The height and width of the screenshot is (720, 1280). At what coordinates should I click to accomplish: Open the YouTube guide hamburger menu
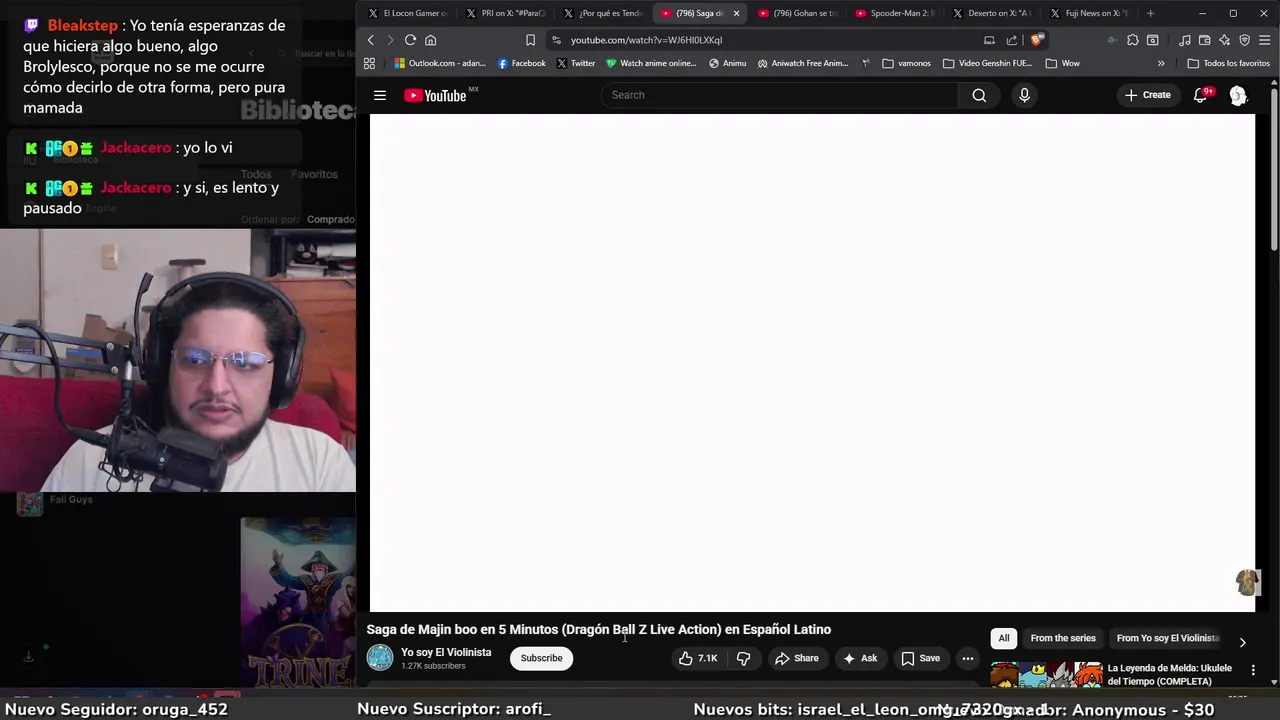pos(380,95)
